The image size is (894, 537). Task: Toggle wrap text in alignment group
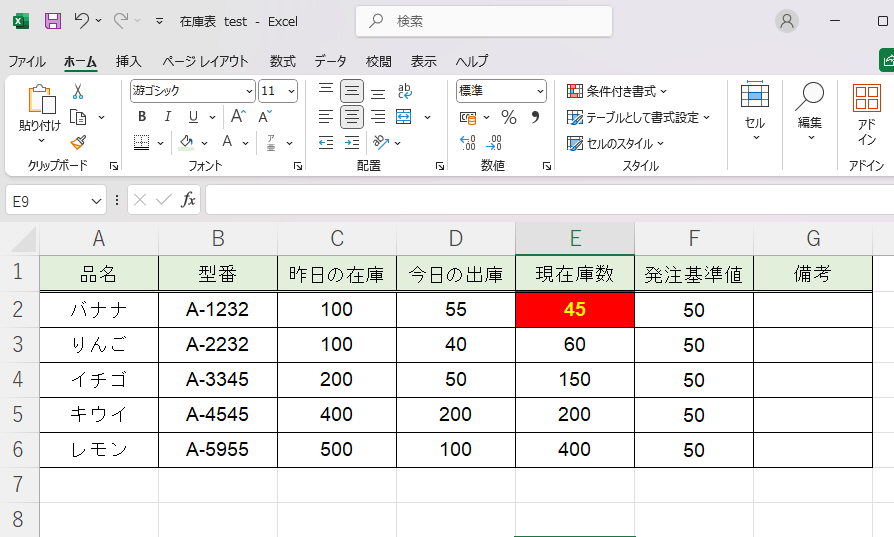(x=404, y=91)
